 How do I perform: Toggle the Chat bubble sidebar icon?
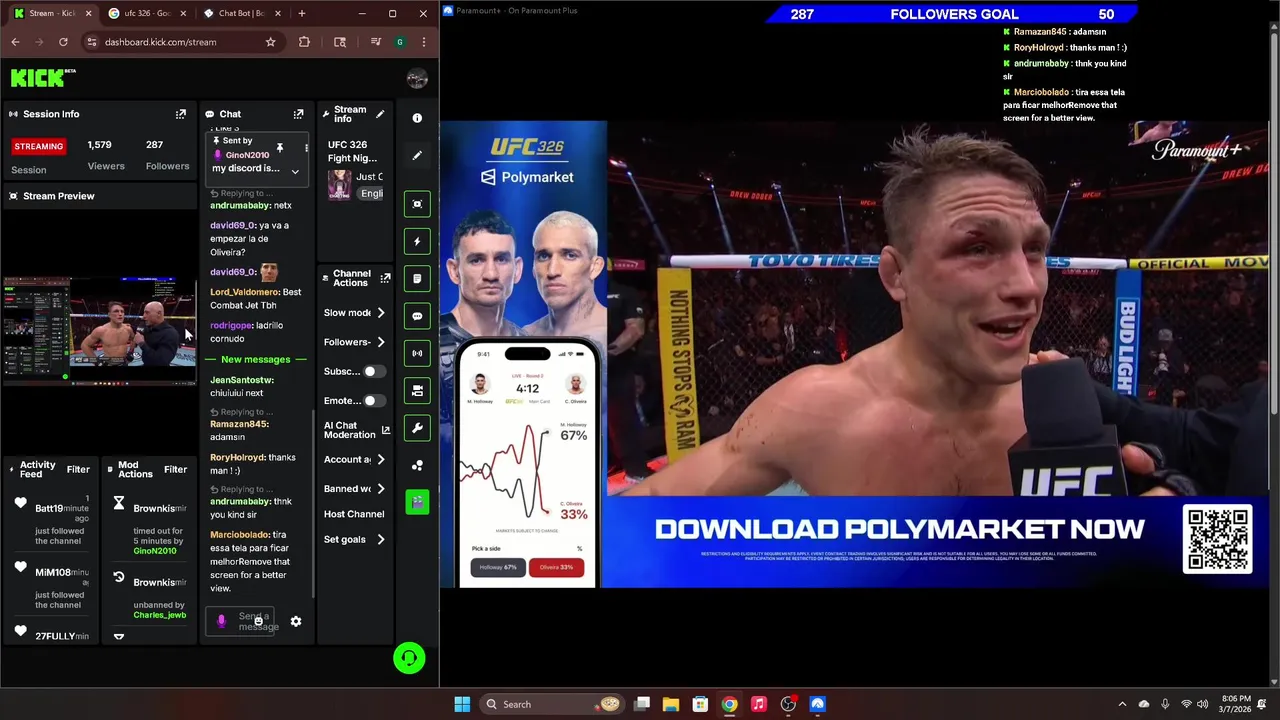coord(417,316)
